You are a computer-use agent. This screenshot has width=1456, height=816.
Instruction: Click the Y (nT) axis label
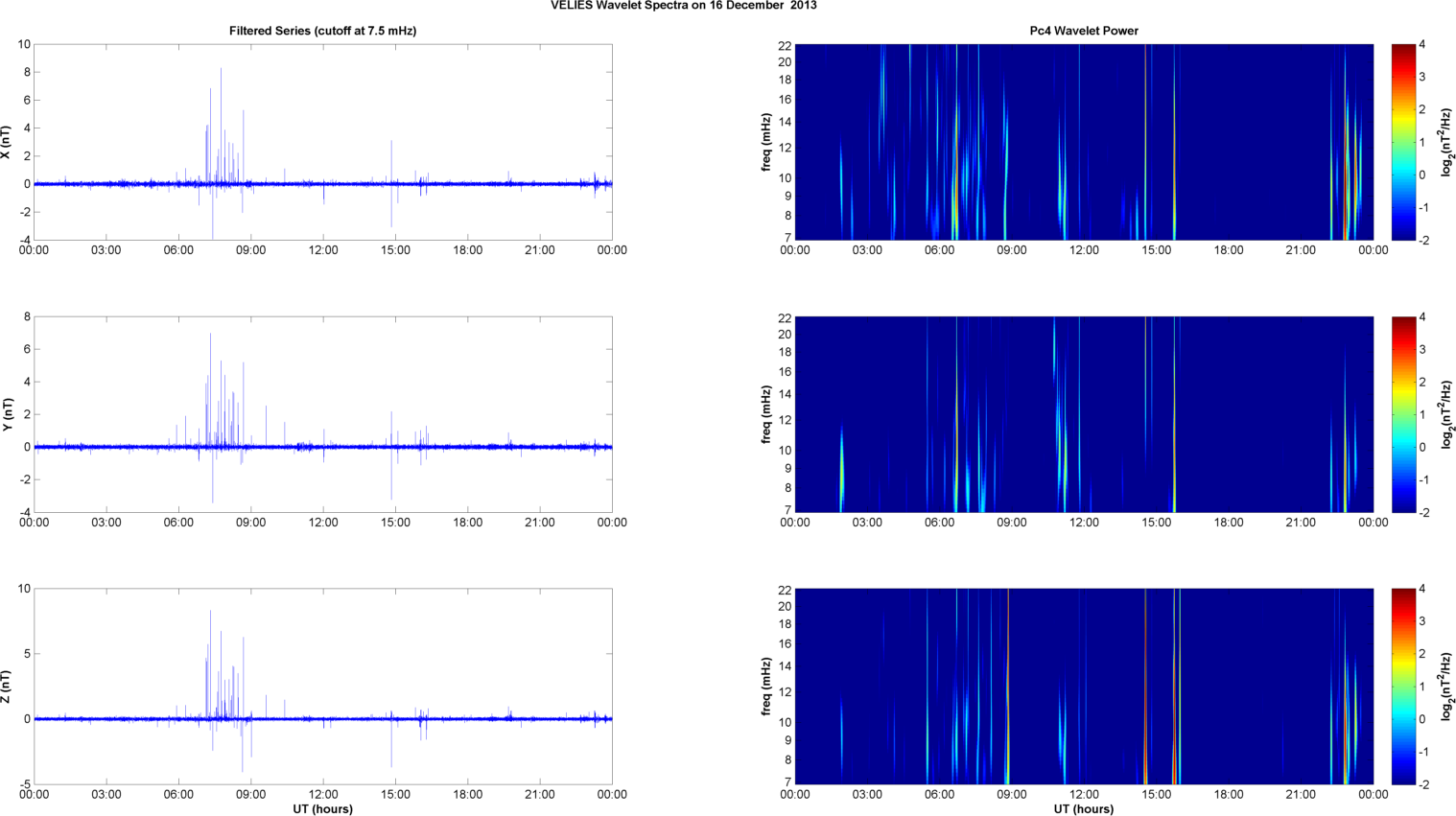click(6, 414)
